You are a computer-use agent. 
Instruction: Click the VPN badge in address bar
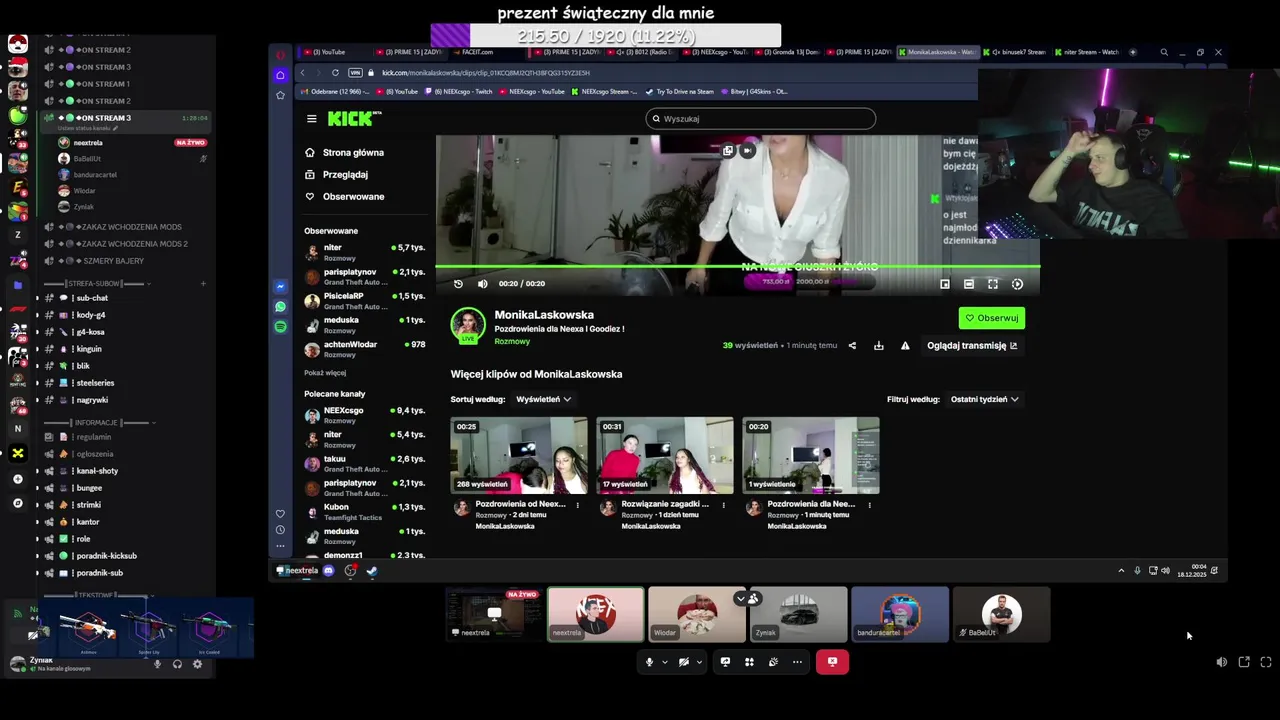click(x=355, y=73)
